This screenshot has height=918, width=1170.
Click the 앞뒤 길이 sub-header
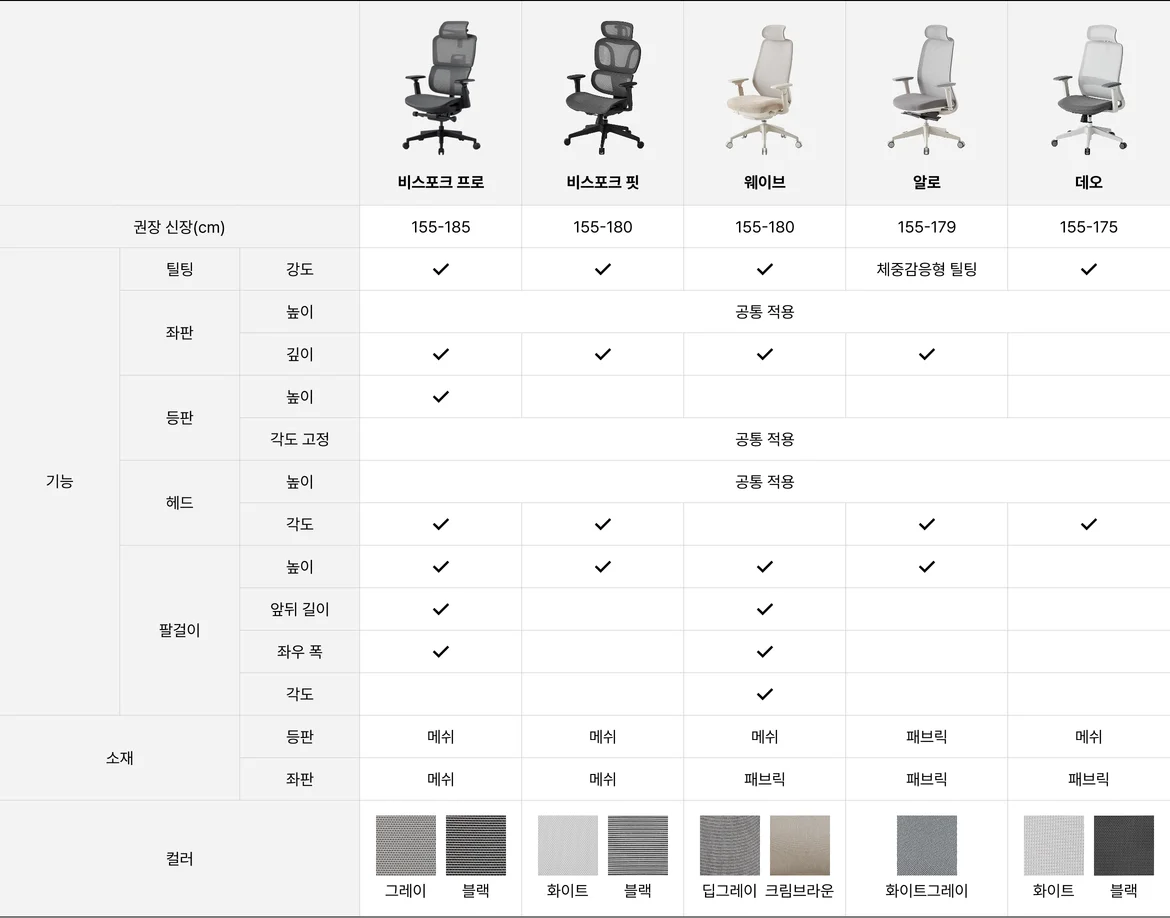(x=299, y=610)
